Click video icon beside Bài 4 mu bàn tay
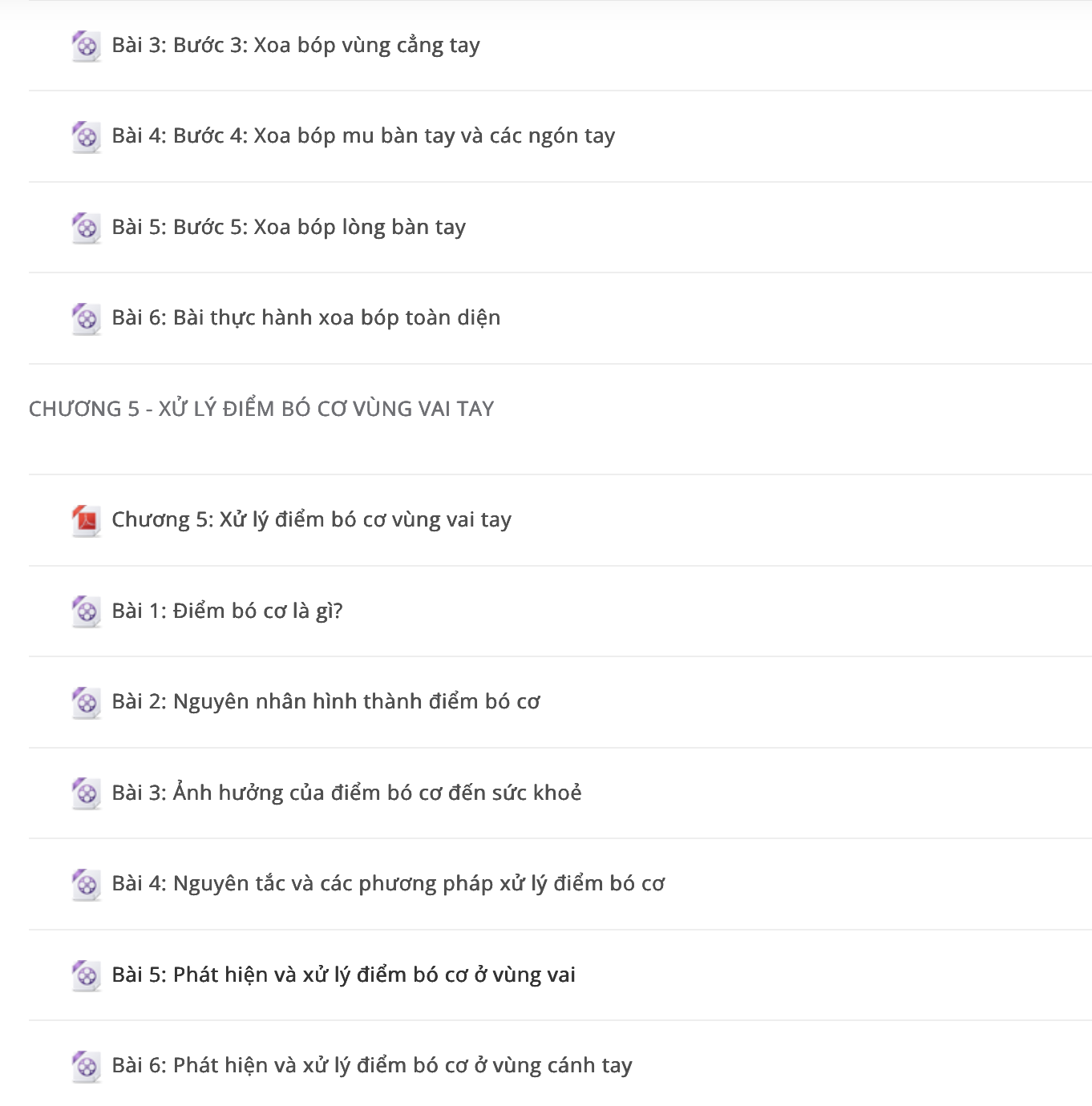 point(86,136)
